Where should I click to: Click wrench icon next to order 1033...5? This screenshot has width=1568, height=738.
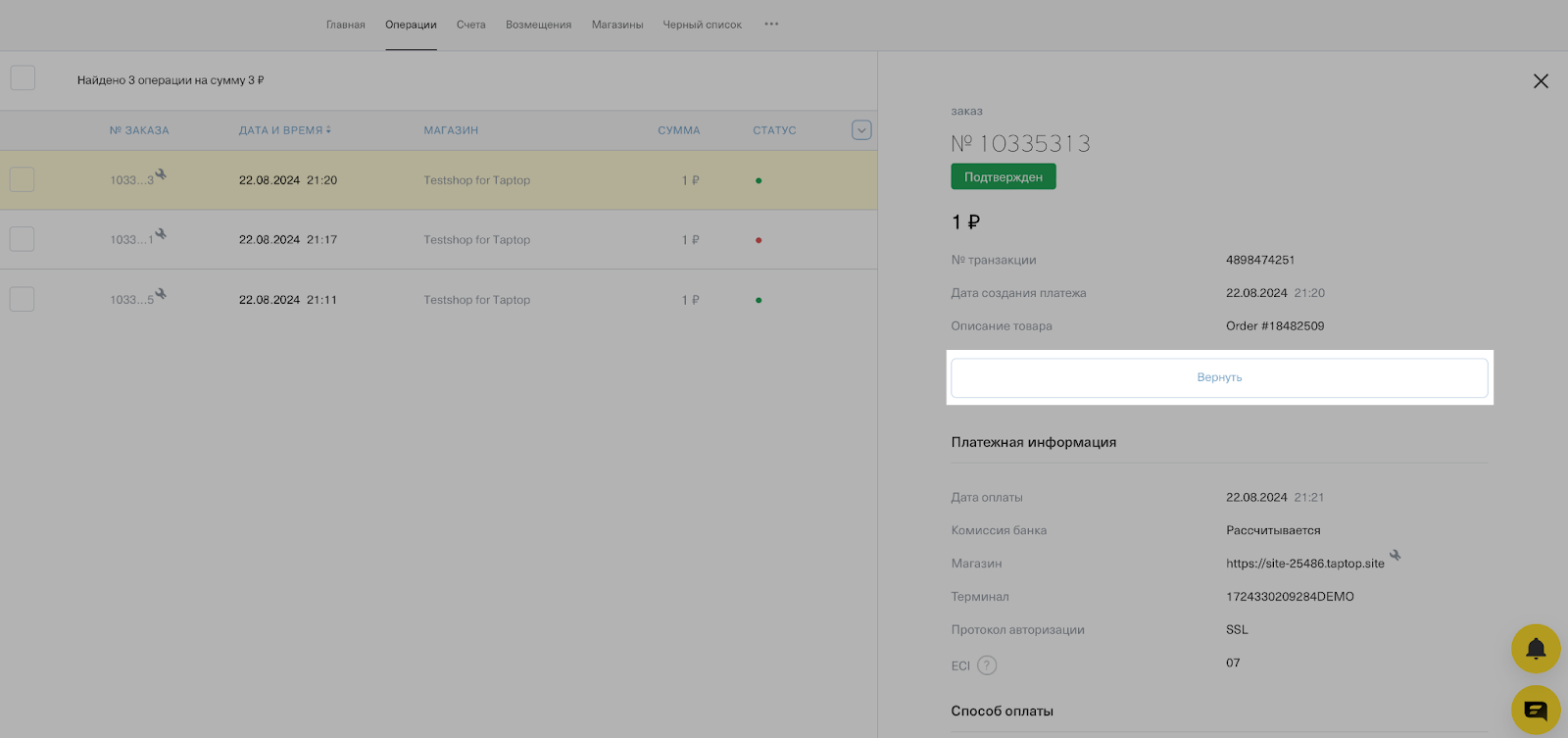tap(161, 294)
